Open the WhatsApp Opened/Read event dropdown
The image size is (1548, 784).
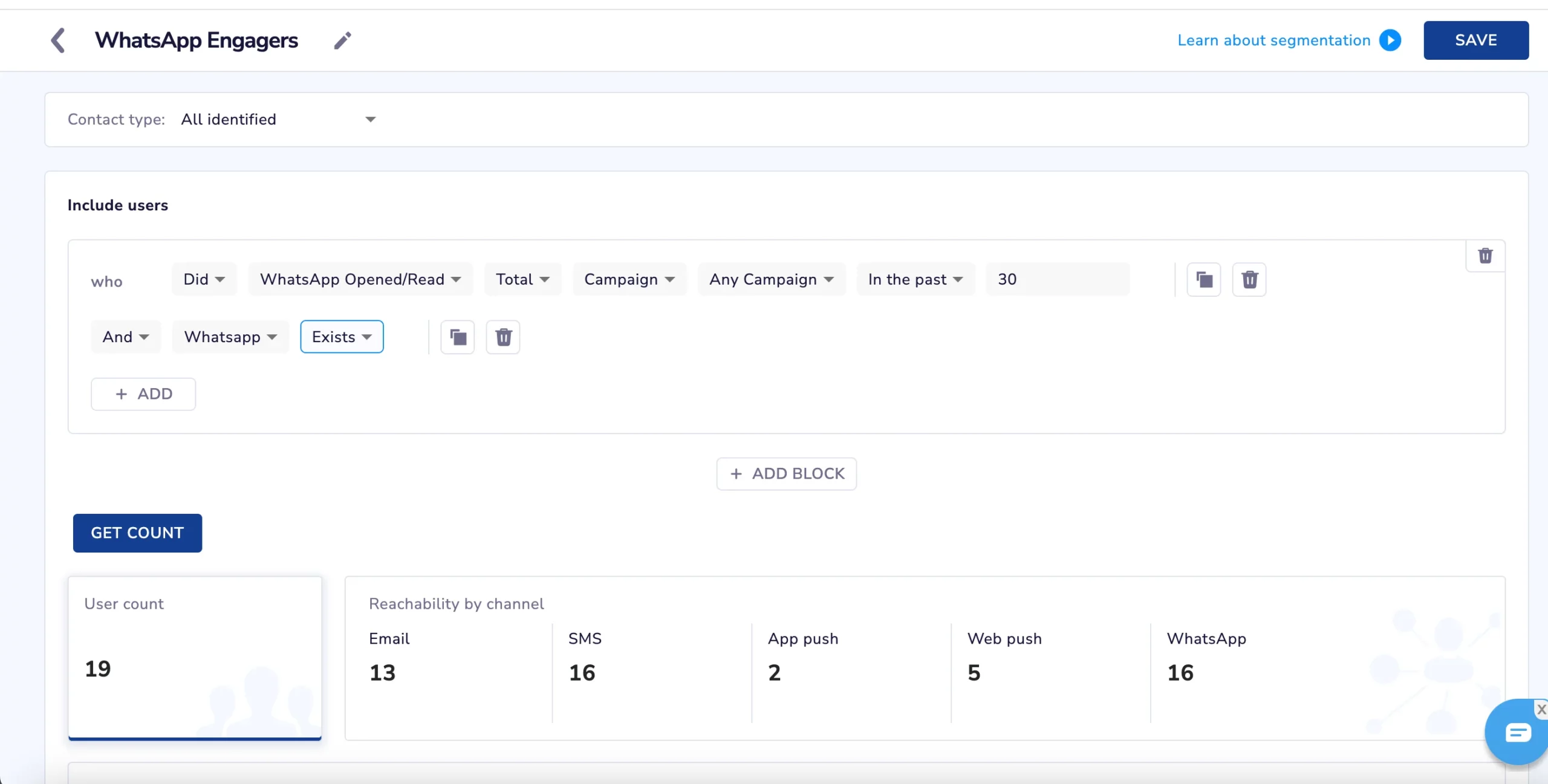coord(360,279)
